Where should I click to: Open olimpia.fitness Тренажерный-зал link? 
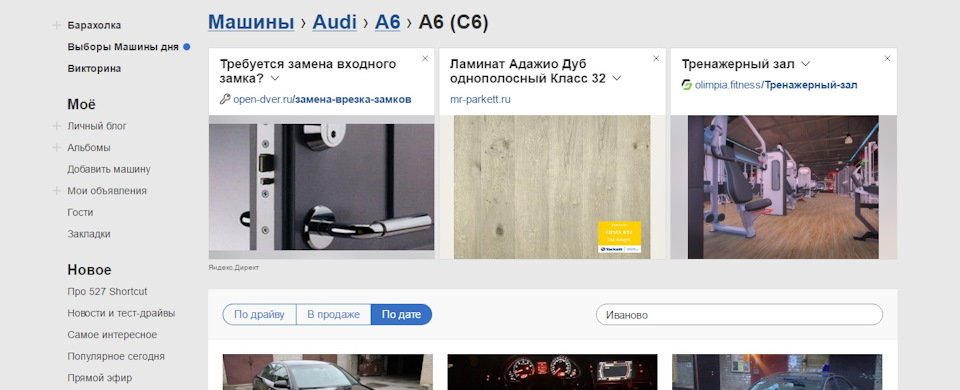point(776,85)
